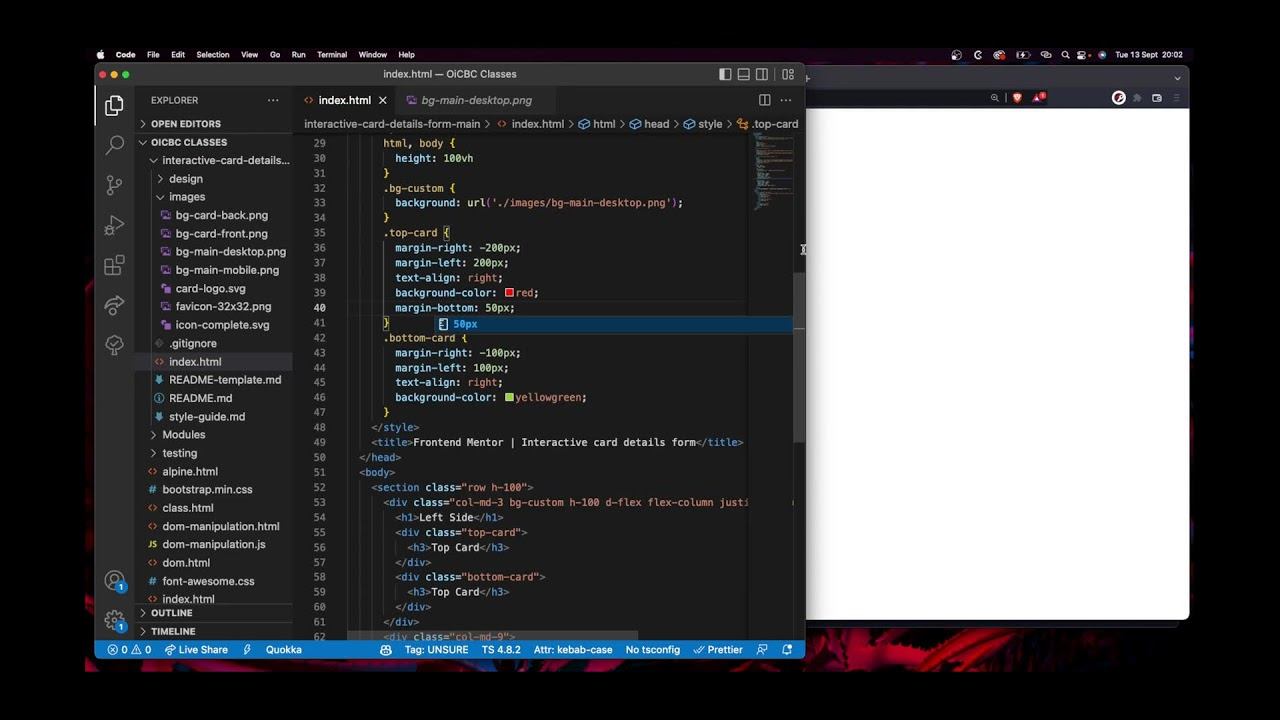Click the code minimap preview
The width and height of the screenshot is (1280, 720).
(x=774, y=170)
